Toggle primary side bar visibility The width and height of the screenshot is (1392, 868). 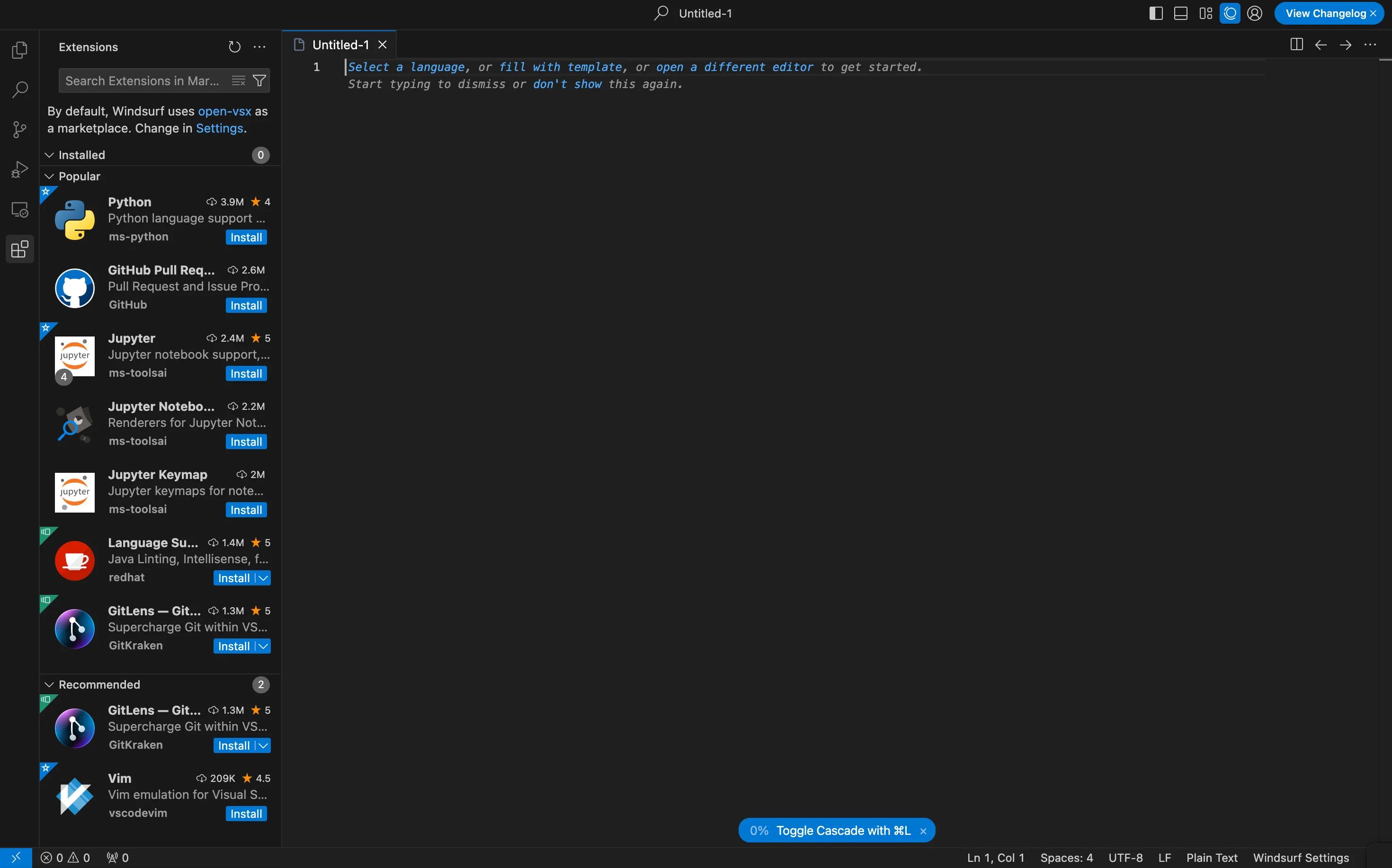coord(1156,13)
